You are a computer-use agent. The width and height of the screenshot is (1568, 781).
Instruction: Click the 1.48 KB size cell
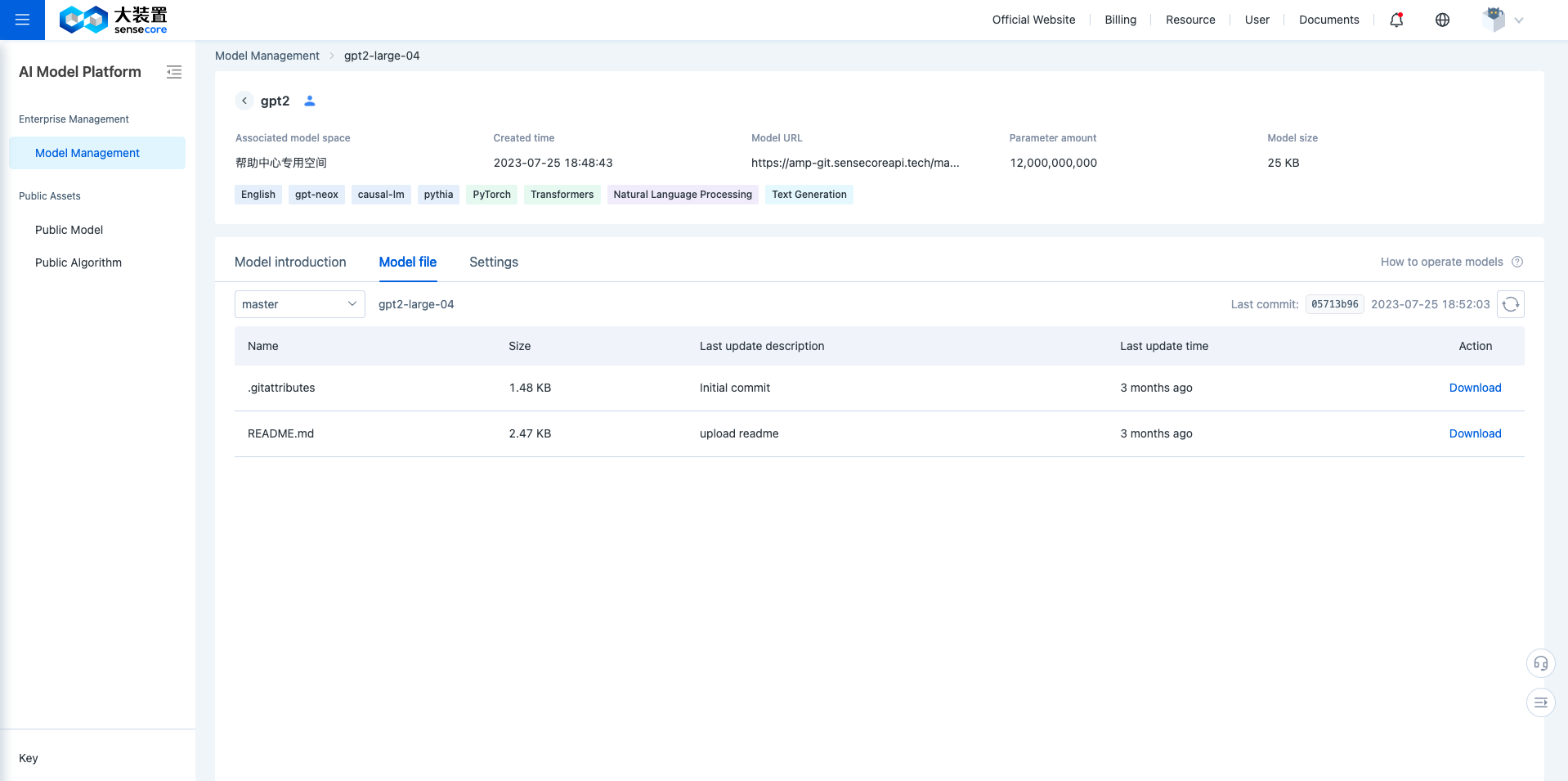[x=530, y=388]
